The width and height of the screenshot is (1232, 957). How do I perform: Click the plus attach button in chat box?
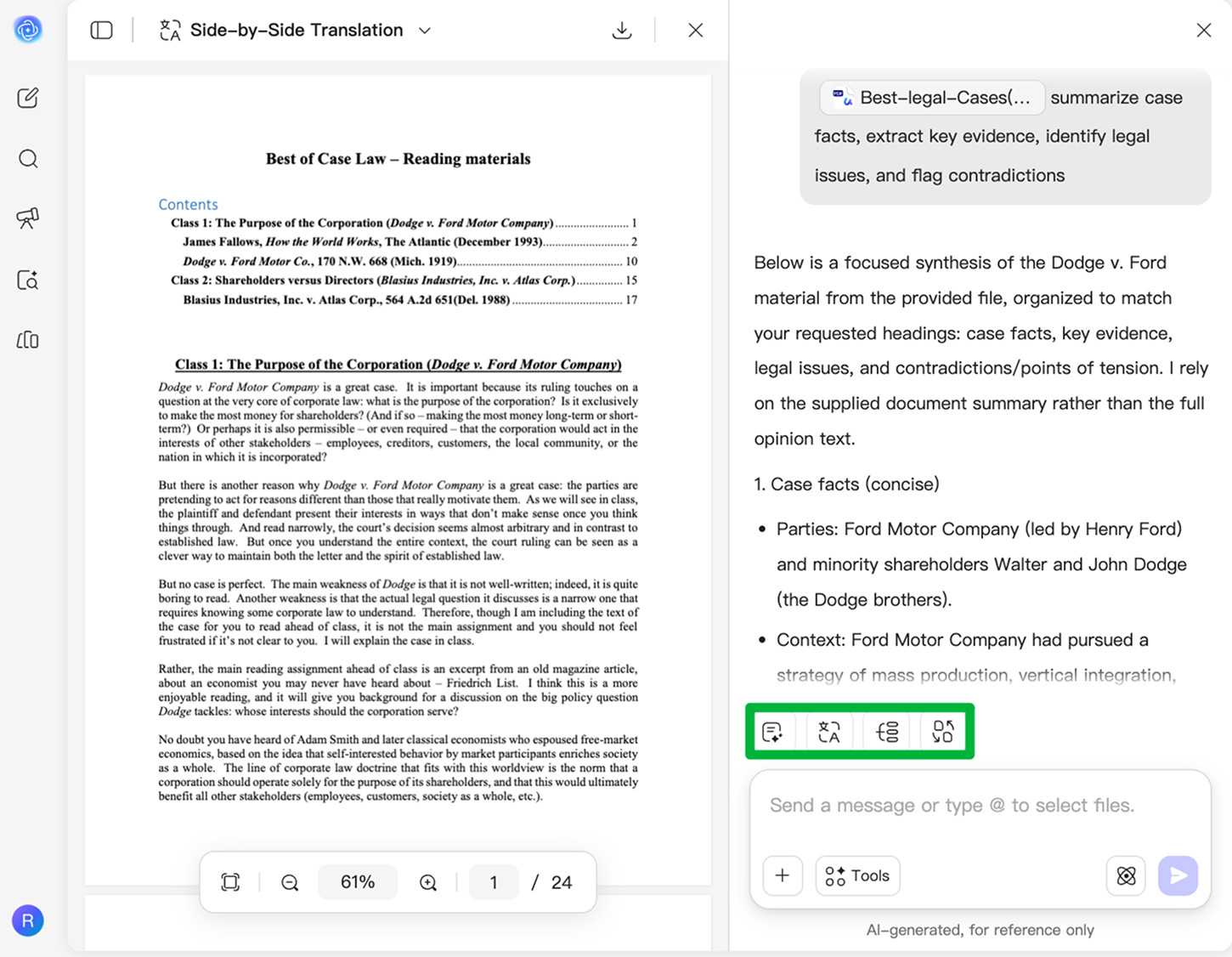(783, 875)
